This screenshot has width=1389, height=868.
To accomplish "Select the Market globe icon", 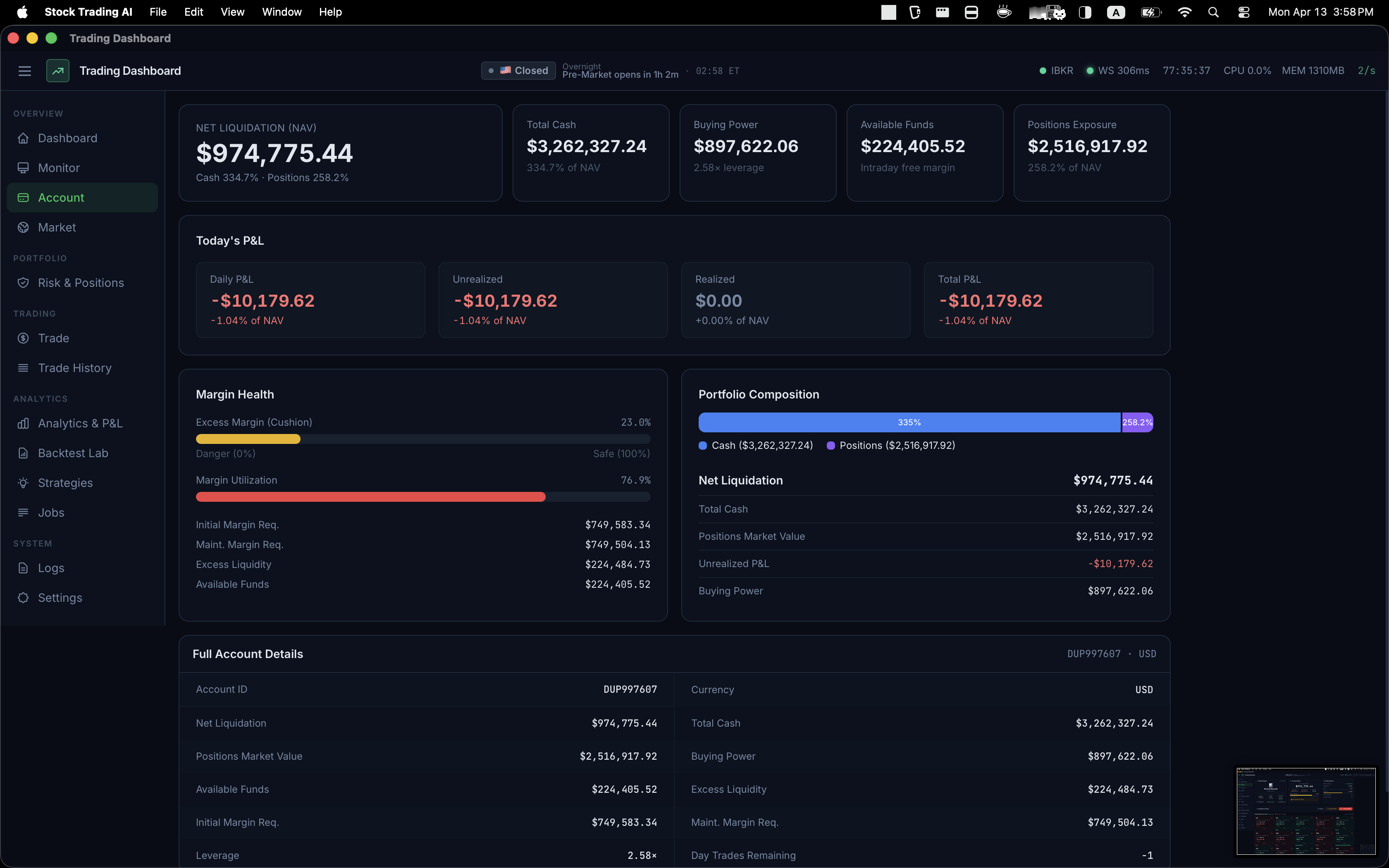I will point(23,227).
